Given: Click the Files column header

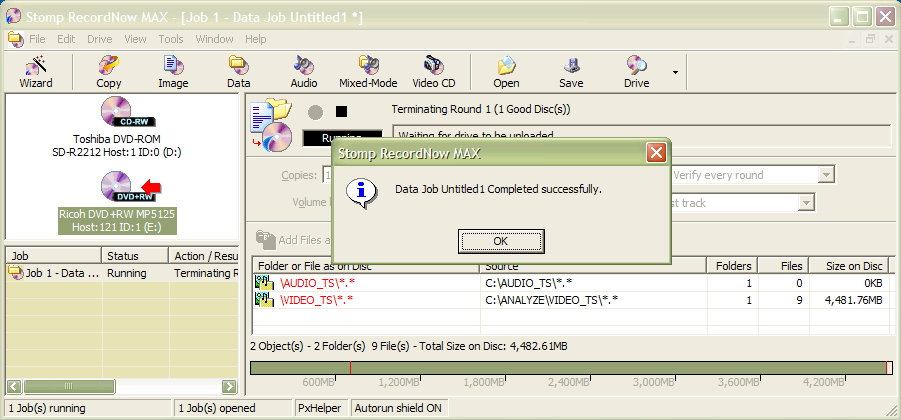Looking at the screenshot, I should click(x=784, y=266).
